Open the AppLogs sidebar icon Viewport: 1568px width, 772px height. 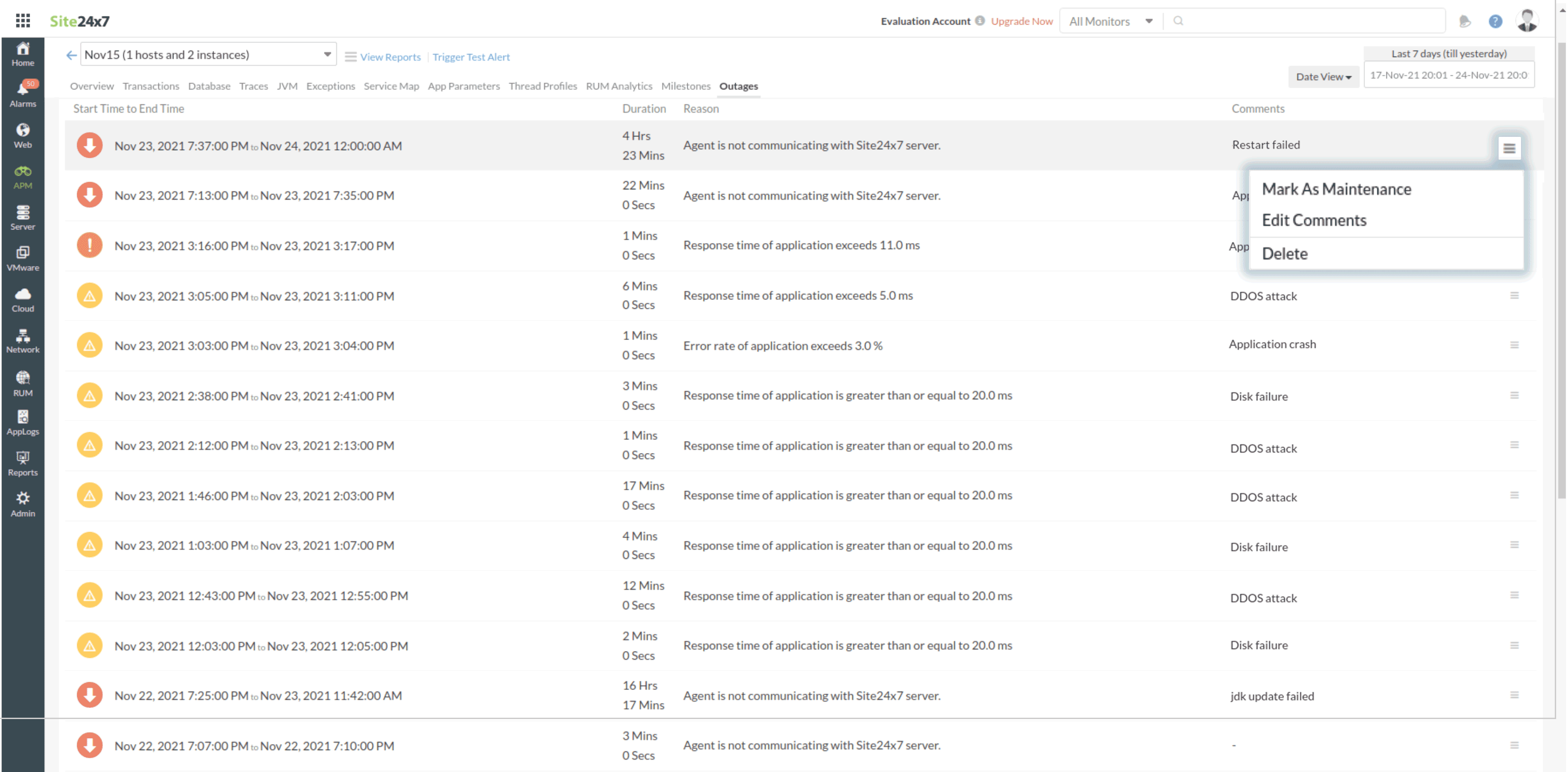[x=22, y=422]
